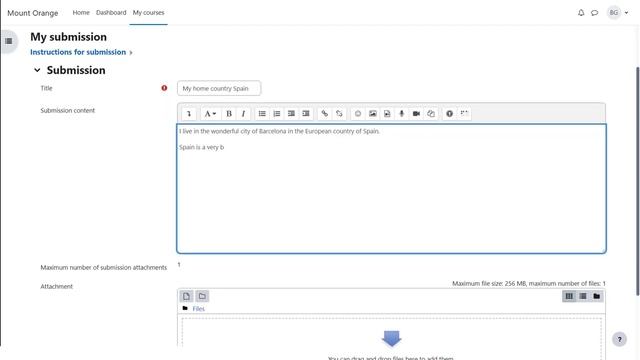Click the 'Submission content' label
640x360 pixels.
67,110
